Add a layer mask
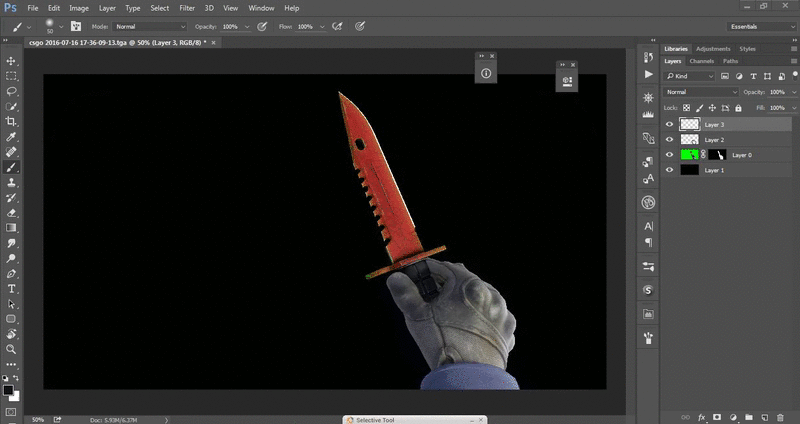Screen dimensions: 800x424 717,417
